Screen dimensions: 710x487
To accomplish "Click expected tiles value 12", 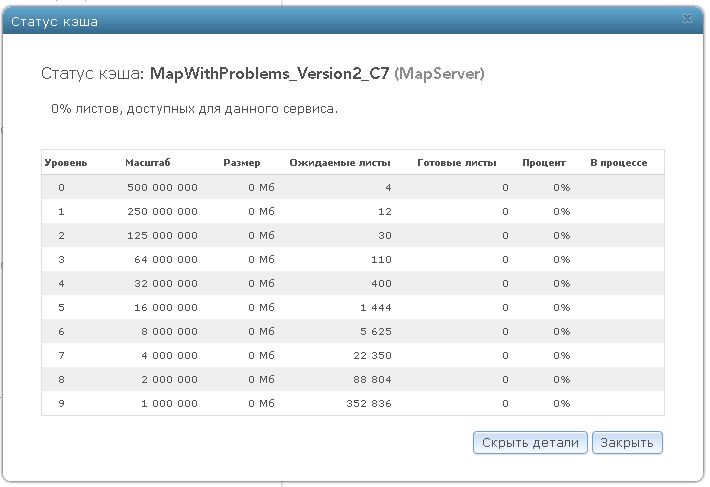I will click(x=385, y=211).
